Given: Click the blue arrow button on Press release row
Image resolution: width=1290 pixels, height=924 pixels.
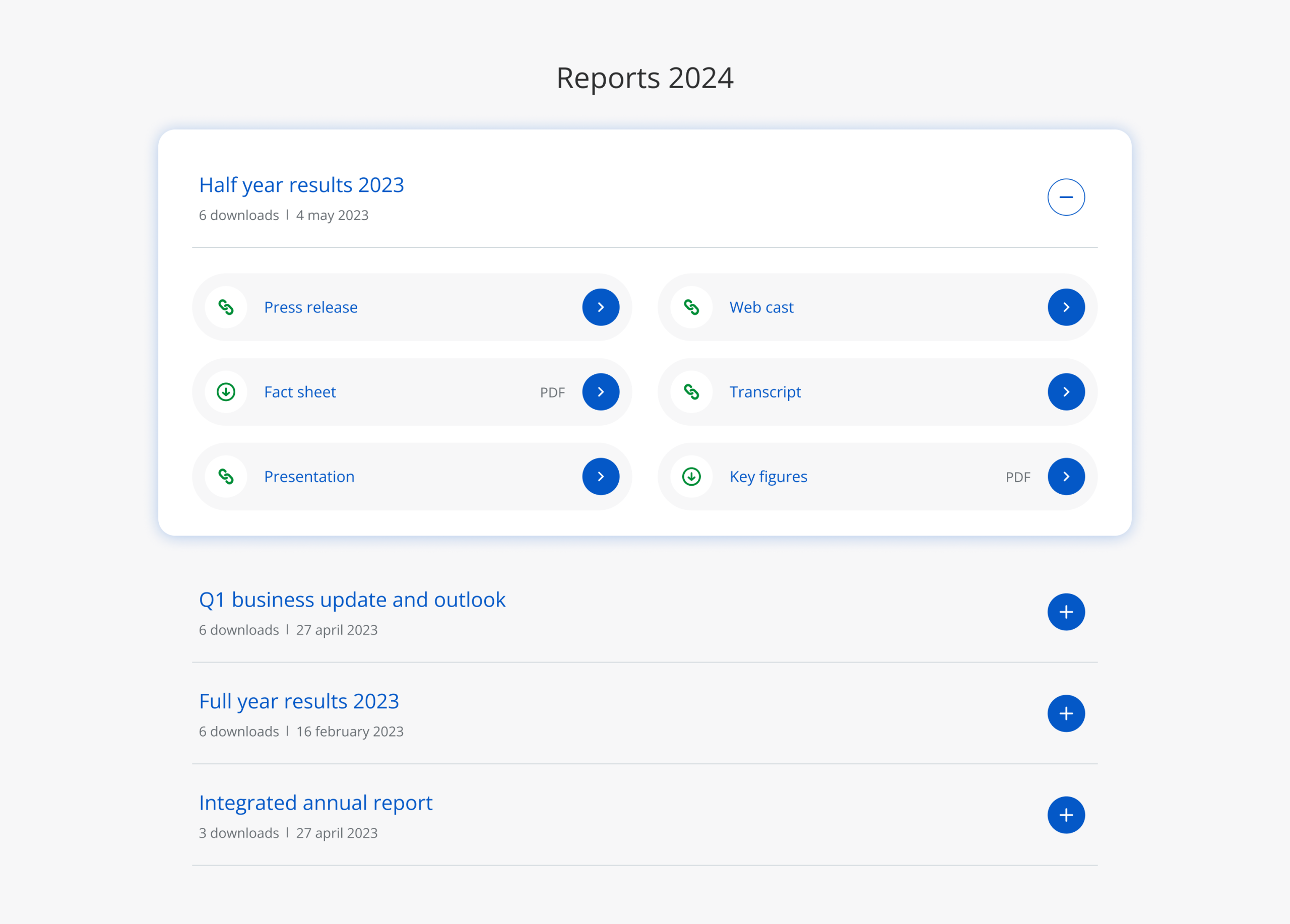Looking at the screenshot, I should 601,307.
